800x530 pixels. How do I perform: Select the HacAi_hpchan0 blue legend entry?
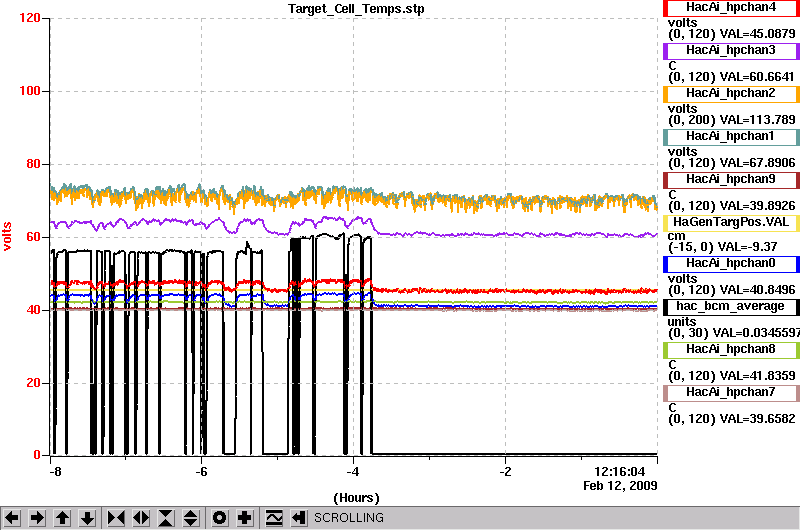[731, 264]
